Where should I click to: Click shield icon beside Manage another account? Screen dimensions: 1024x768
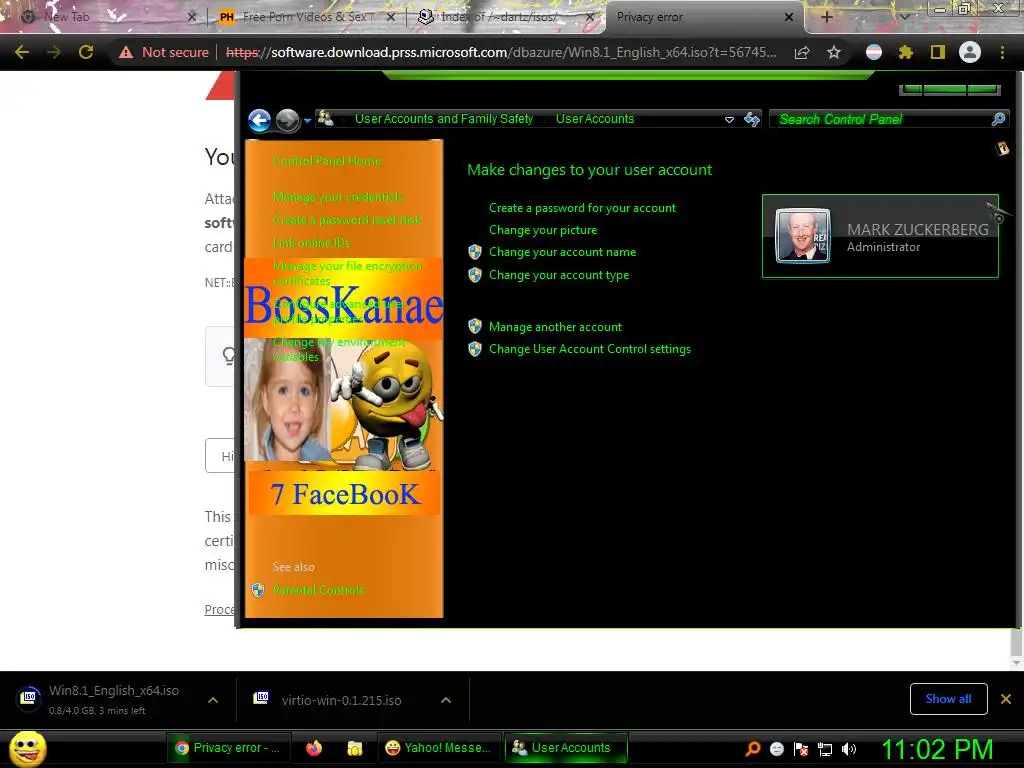[x=475, y=327]
